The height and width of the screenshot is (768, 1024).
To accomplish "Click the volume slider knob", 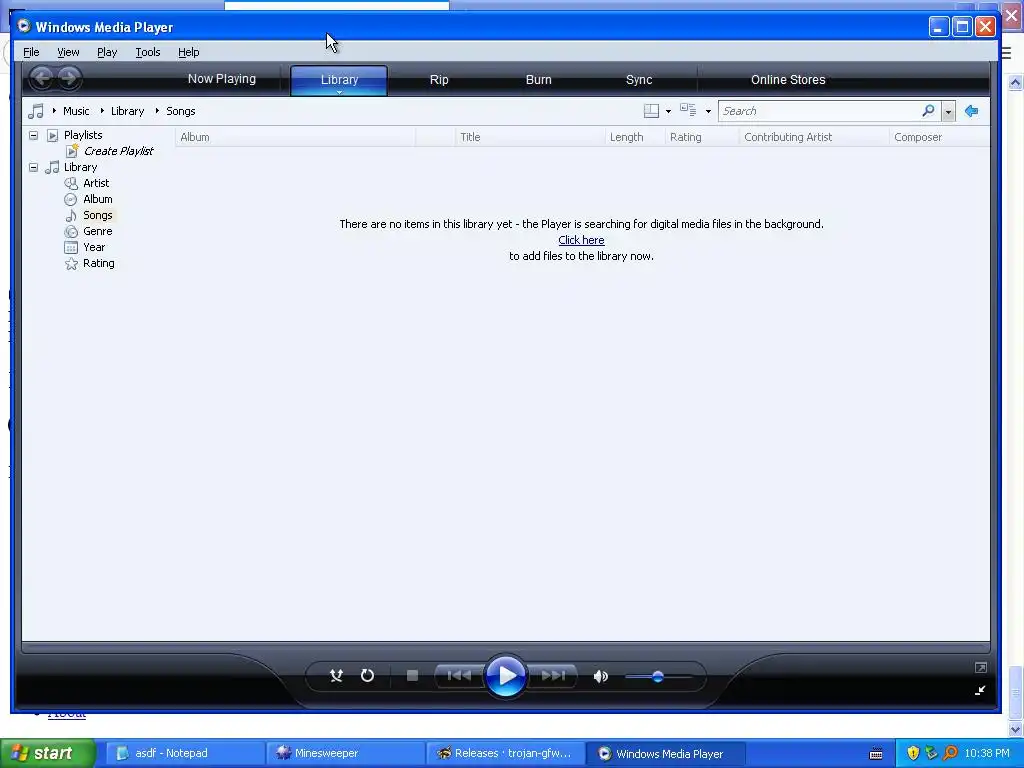I will click(658, 677).
